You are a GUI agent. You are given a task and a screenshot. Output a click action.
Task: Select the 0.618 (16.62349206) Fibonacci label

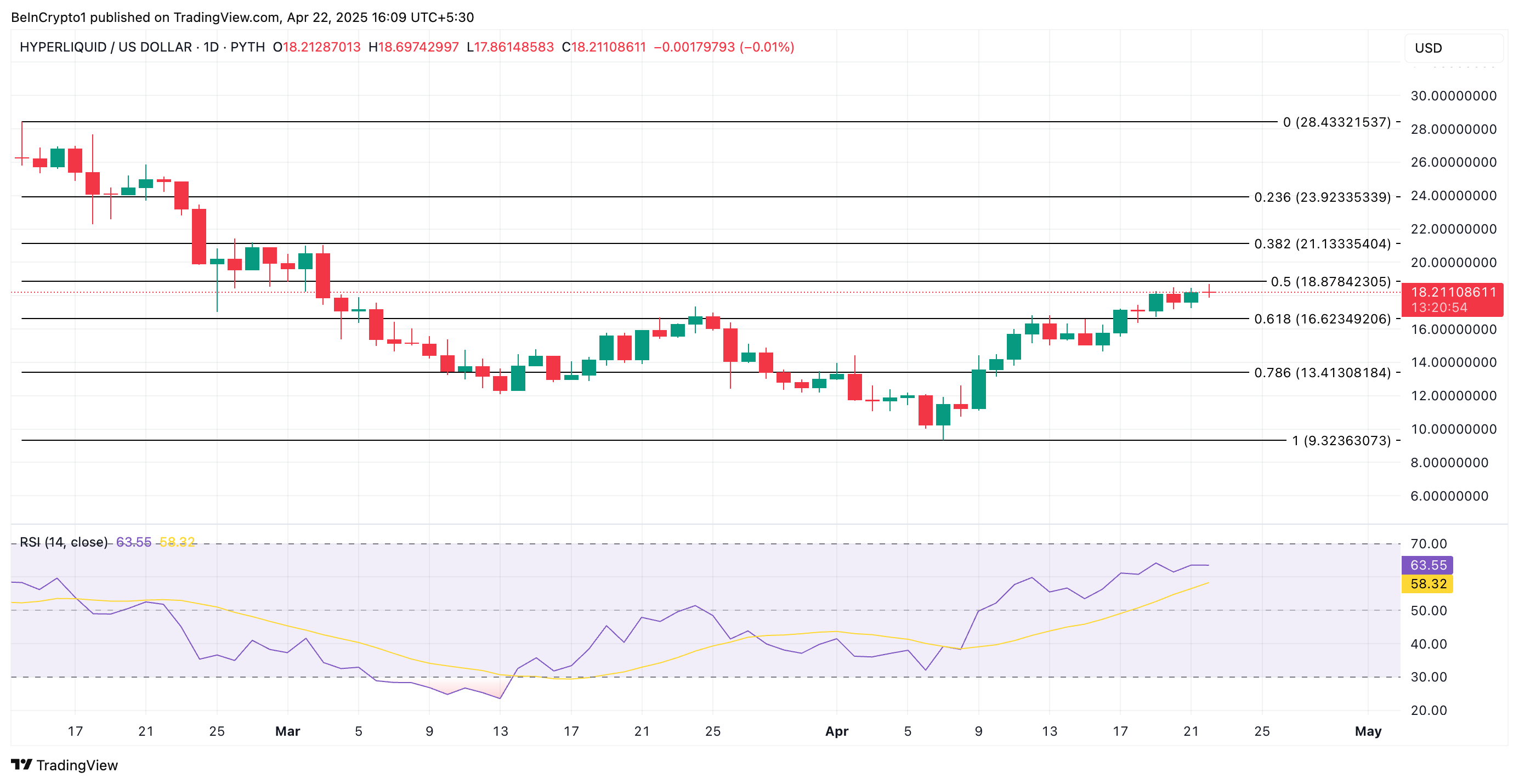coord(1322,319)
